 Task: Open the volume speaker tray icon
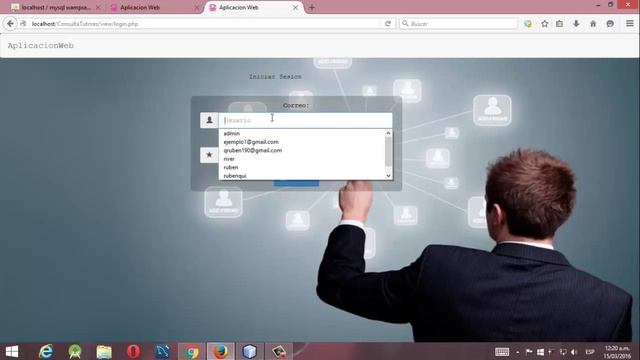pos(574,352)
